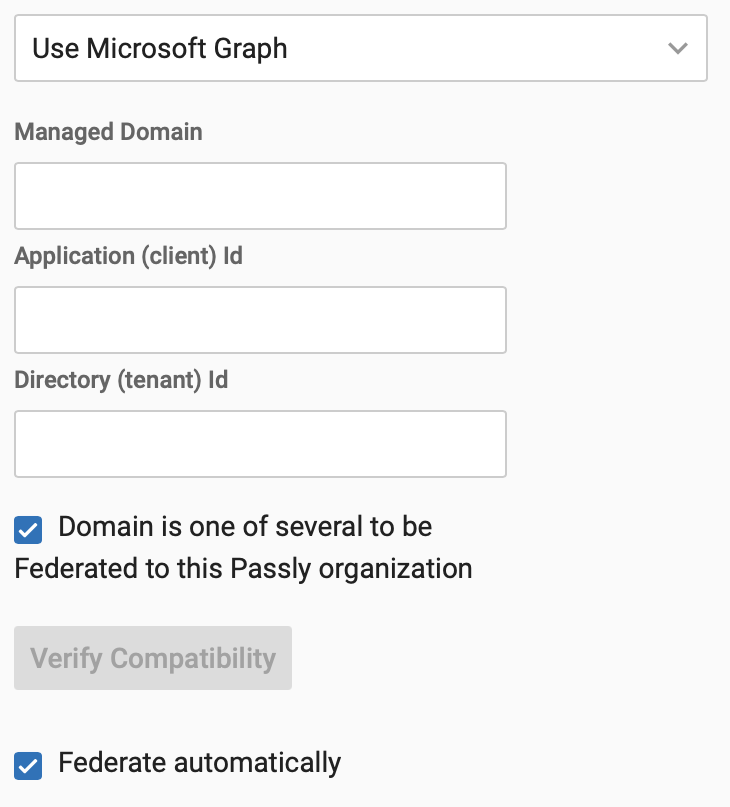Toggle the Federate automatically checkbox

(x=28, y=765)
